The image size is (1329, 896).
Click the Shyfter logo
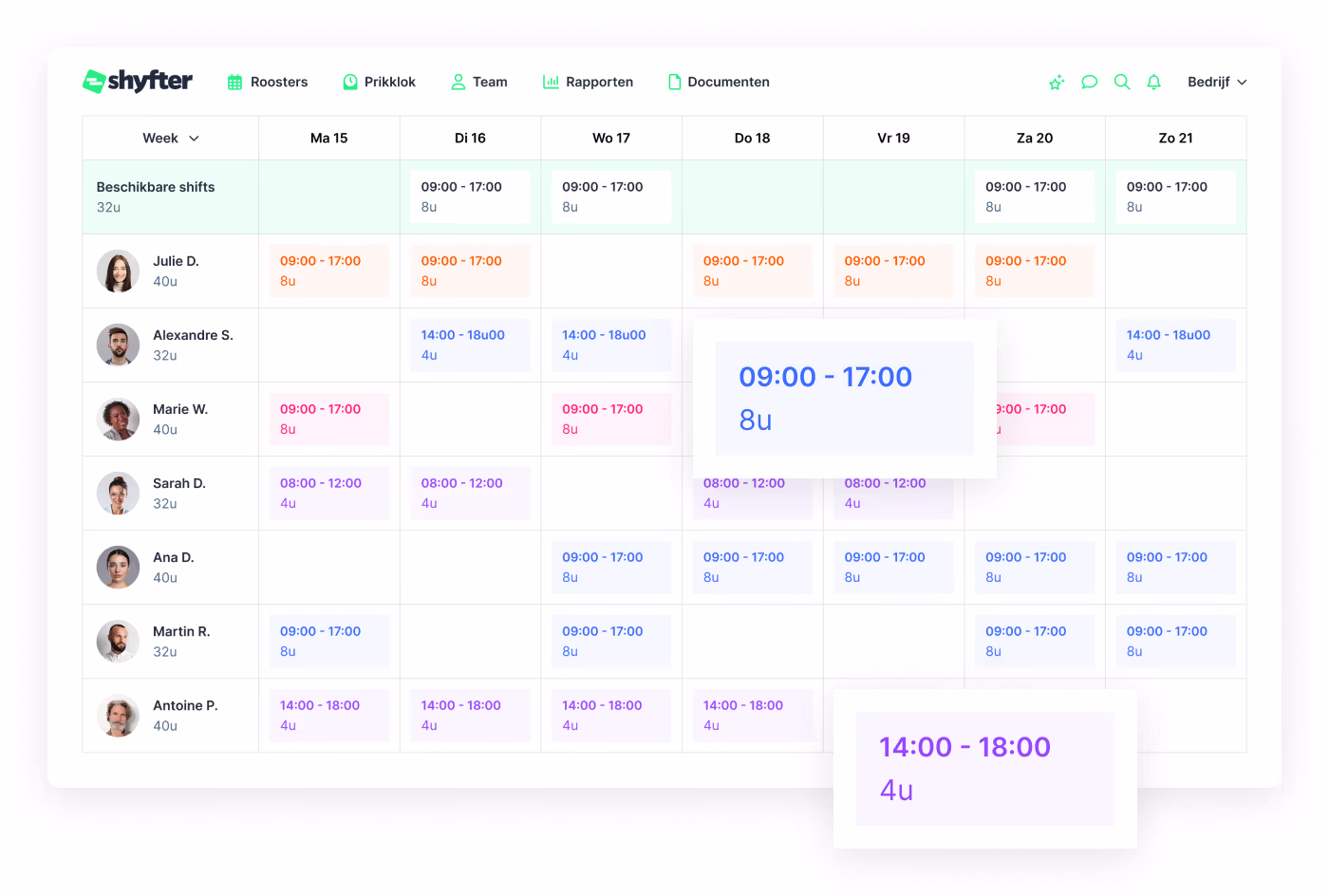pos(138,81)
